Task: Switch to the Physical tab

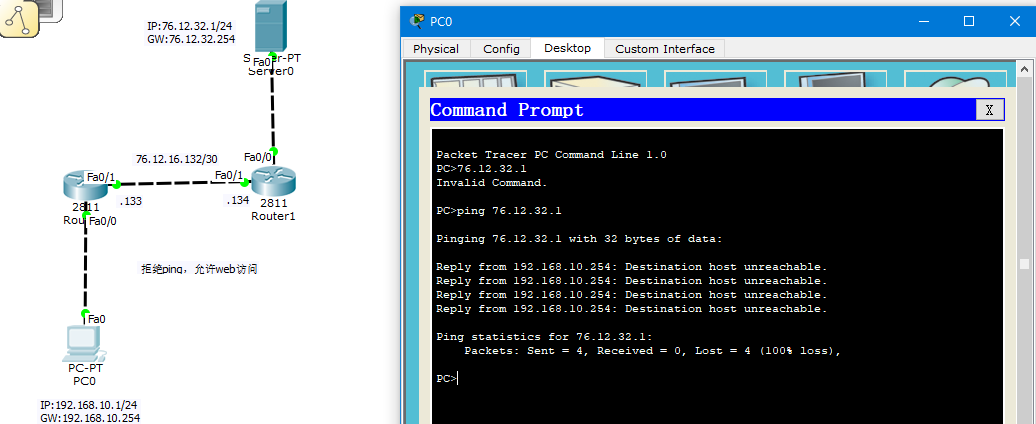Action: pos(436,49)
